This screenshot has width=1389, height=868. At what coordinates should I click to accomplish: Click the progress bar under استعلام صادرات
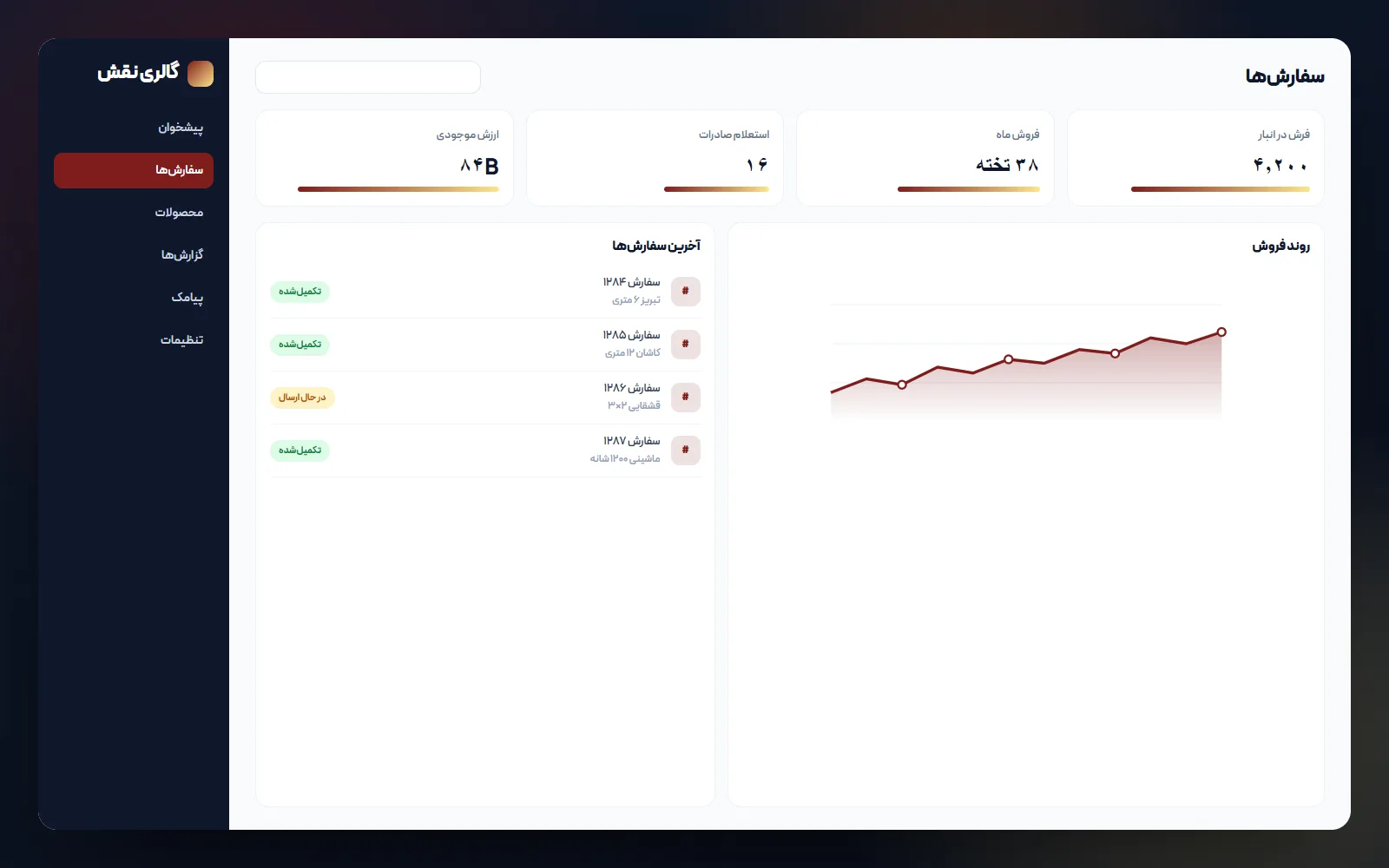pos(717,189)
